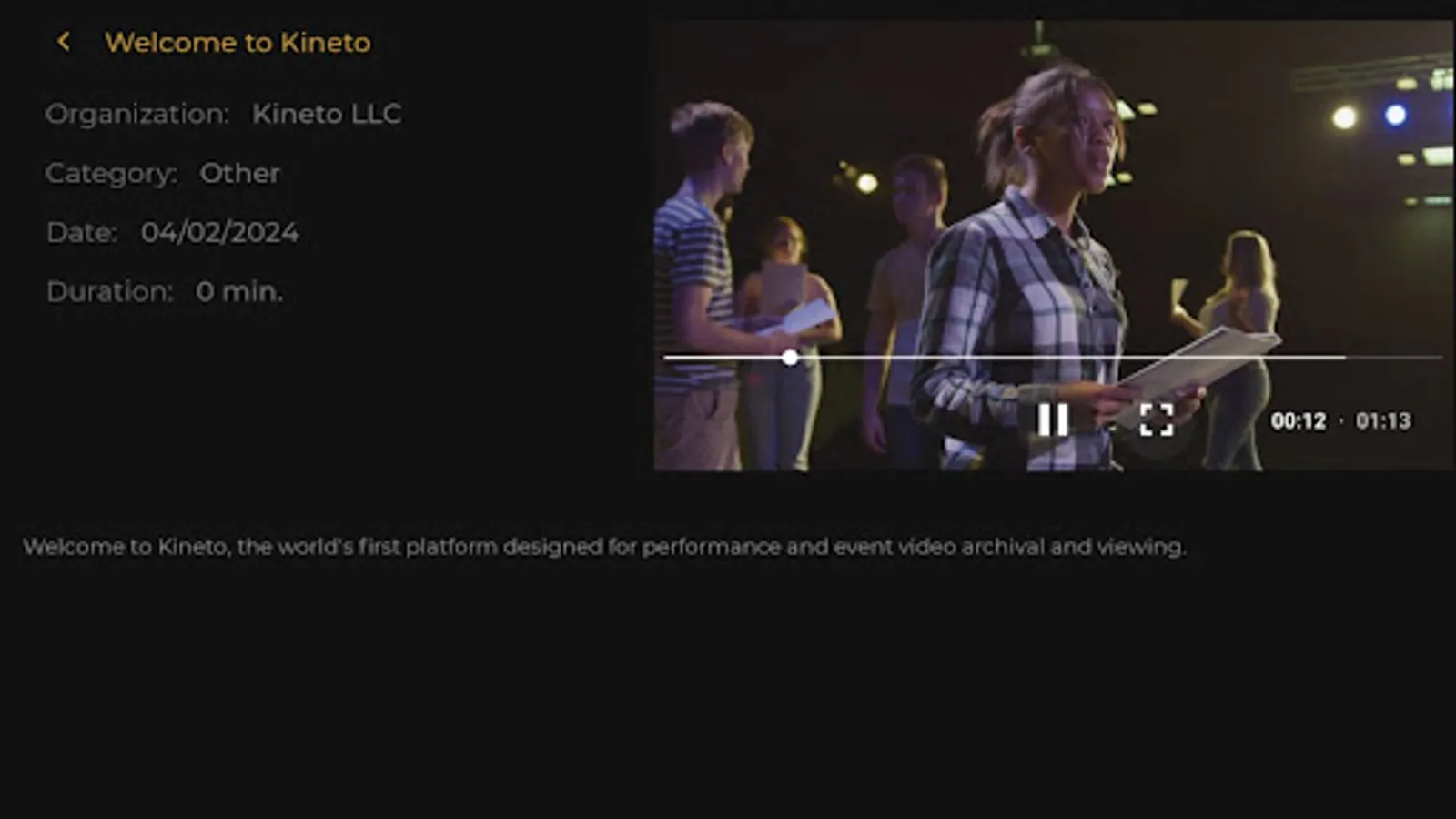1456x819 pixels.
Task: Click the seek bar playhead handle
Action: coord(789,358)
